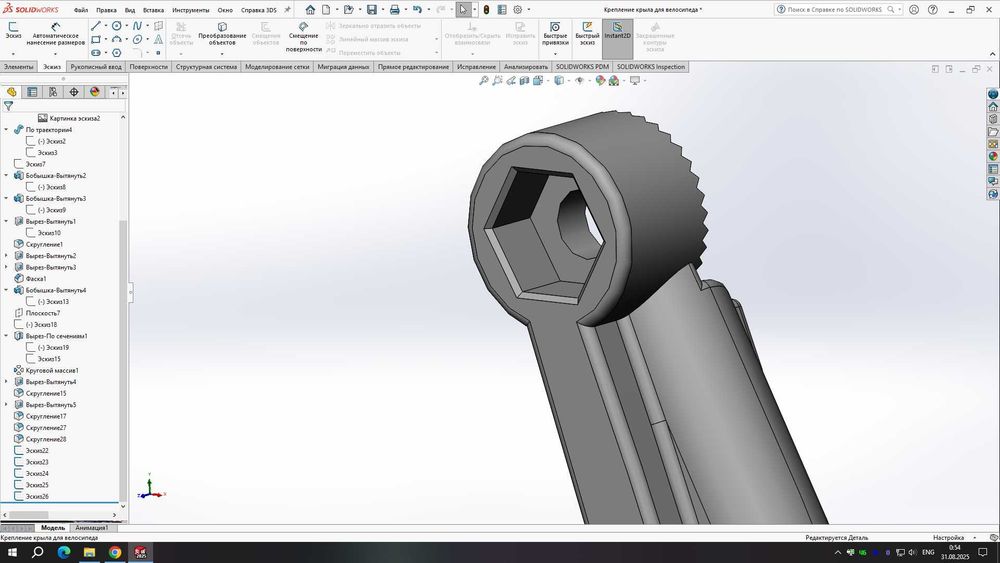This screenshot has width=1000, height=563.
Task: Click the Save icon in quick toolbar
Action: [x=372, y=10]
